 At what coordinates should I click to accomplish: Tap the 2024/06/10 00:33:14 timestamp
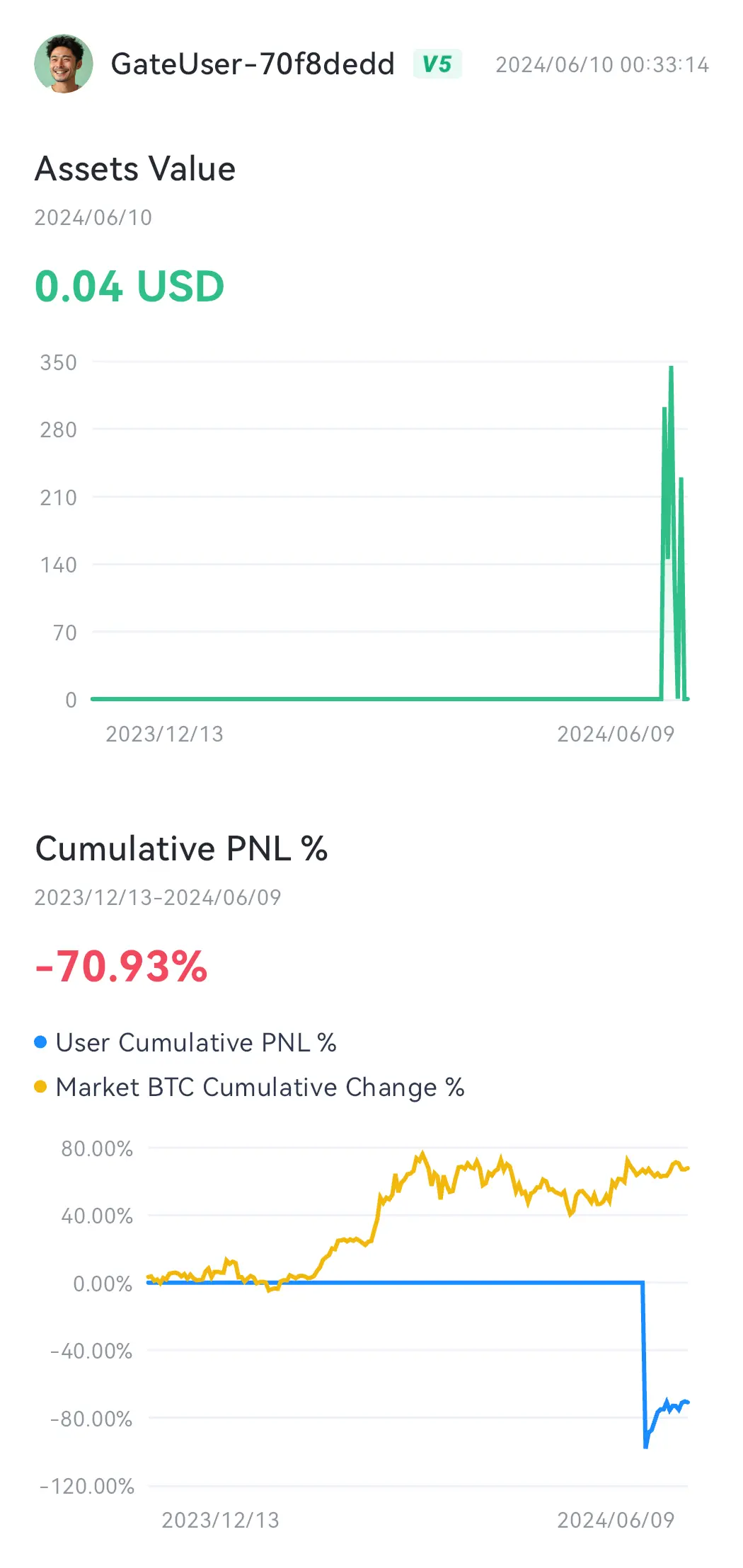602,65
